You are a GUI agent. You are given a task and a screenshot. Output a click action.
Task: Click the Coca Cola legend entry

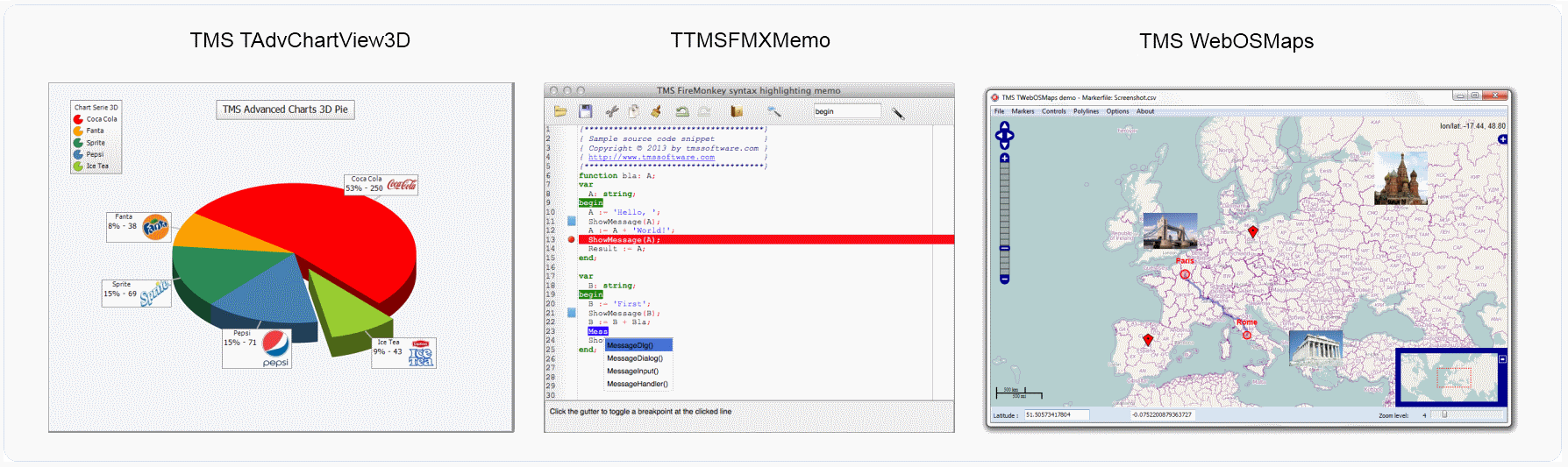pos(96,119)
